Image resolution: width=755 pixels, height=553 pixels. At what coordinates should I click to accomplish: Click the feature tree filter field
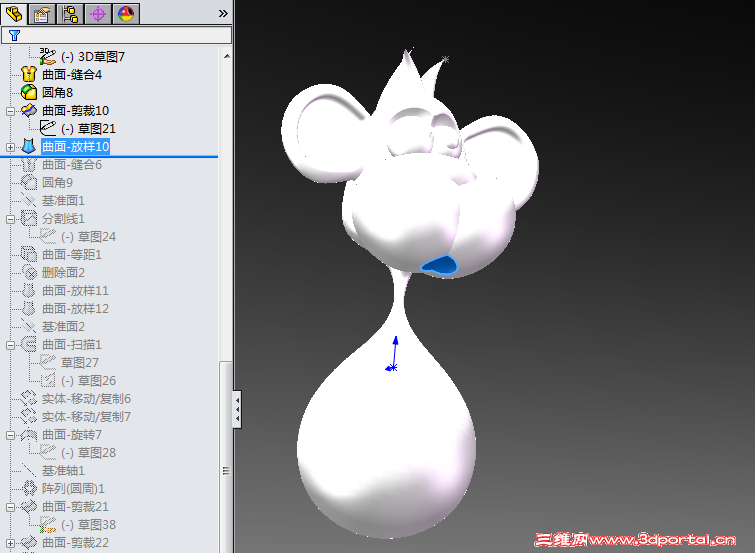point(116,35)
